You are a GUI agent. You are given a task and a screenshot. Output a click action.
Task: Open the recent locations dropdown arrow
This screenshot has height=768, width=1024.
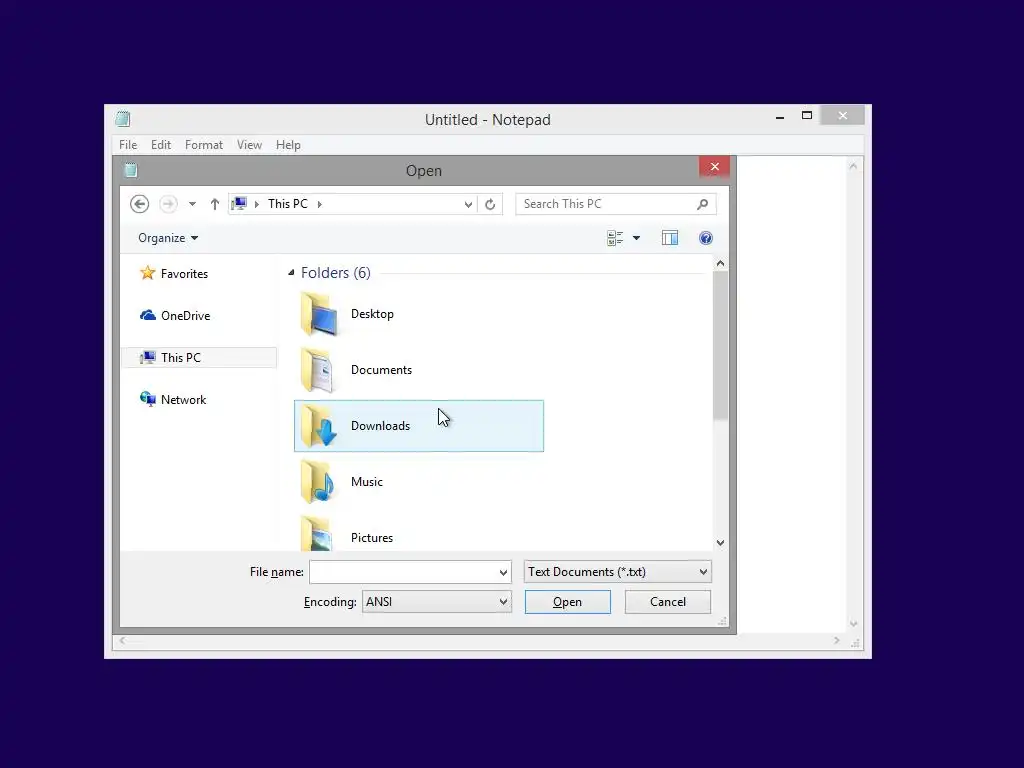(x=192, y=204)
